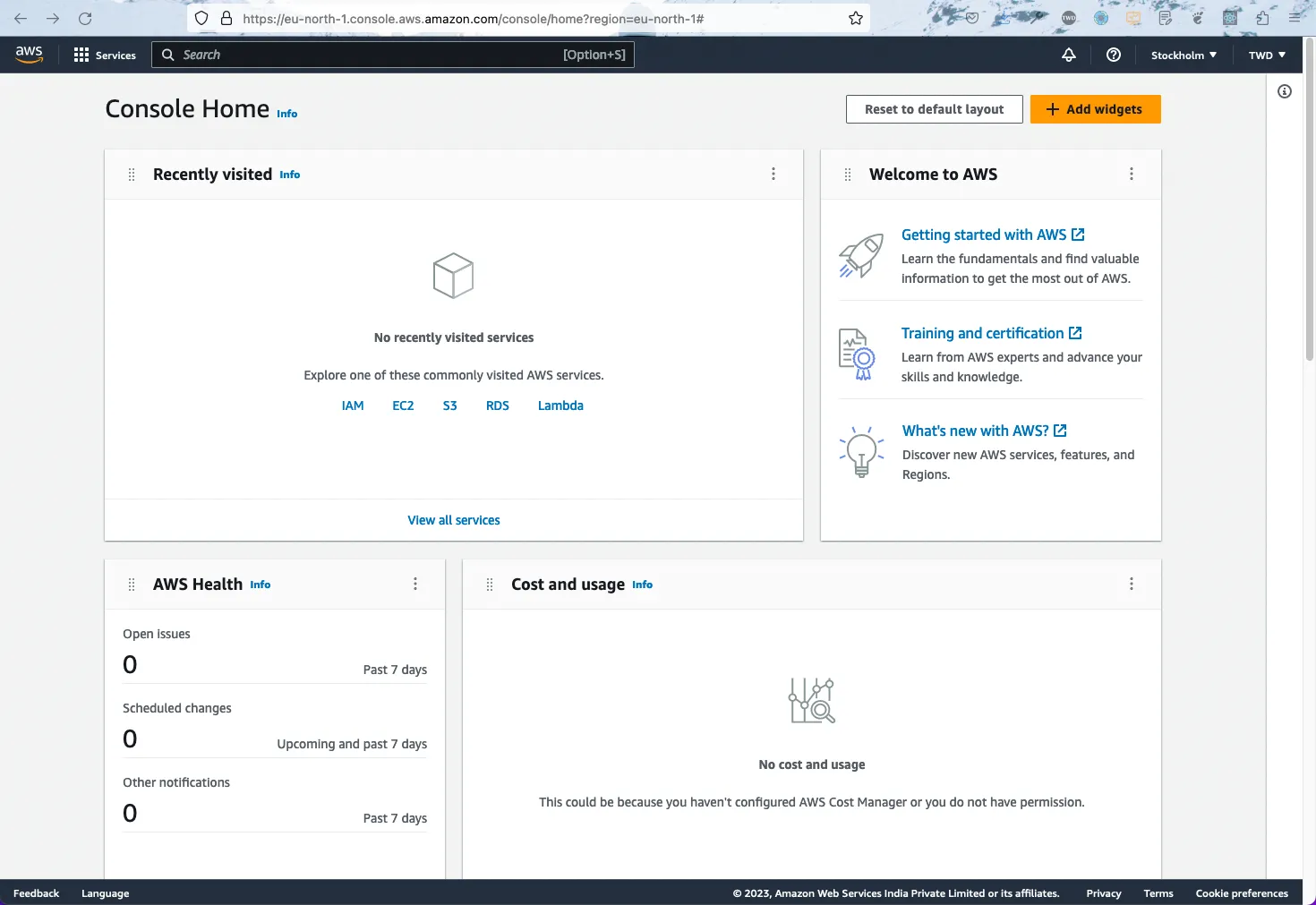
Task: Open the TWD account dropdown
Action: 1267,55
